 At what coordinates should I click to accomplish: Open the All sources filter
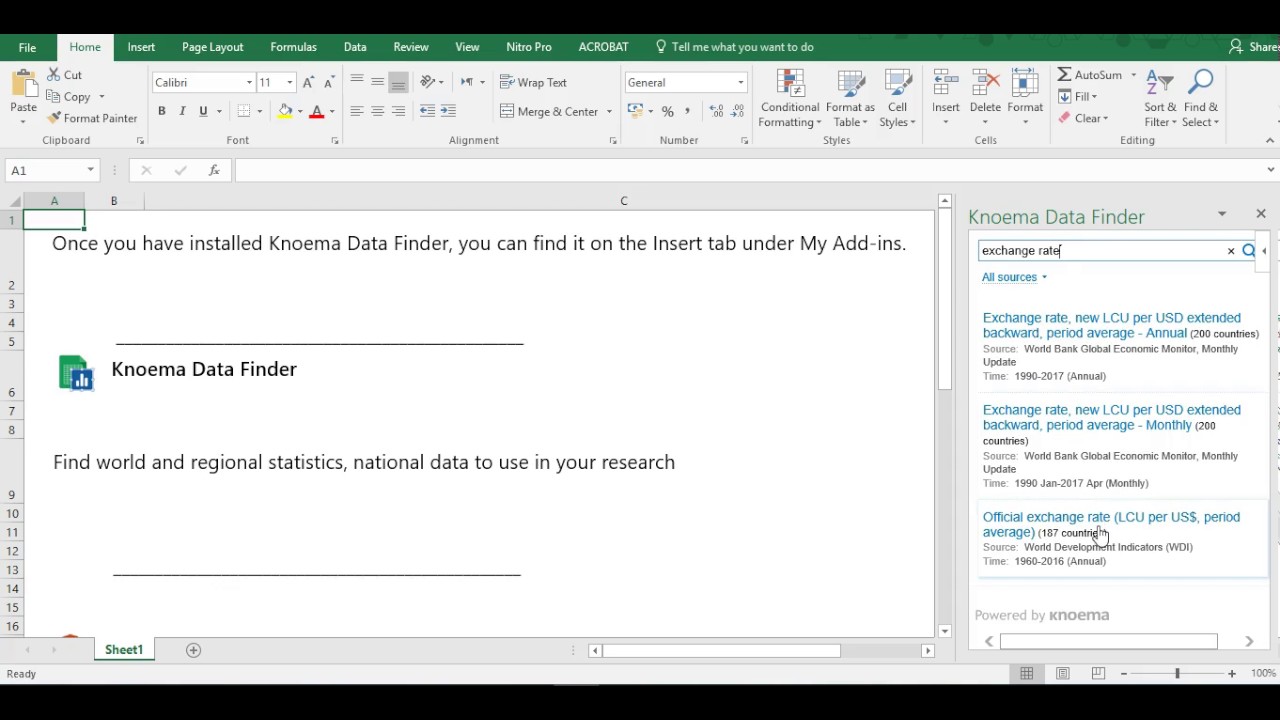click(x=1014, y=277)
